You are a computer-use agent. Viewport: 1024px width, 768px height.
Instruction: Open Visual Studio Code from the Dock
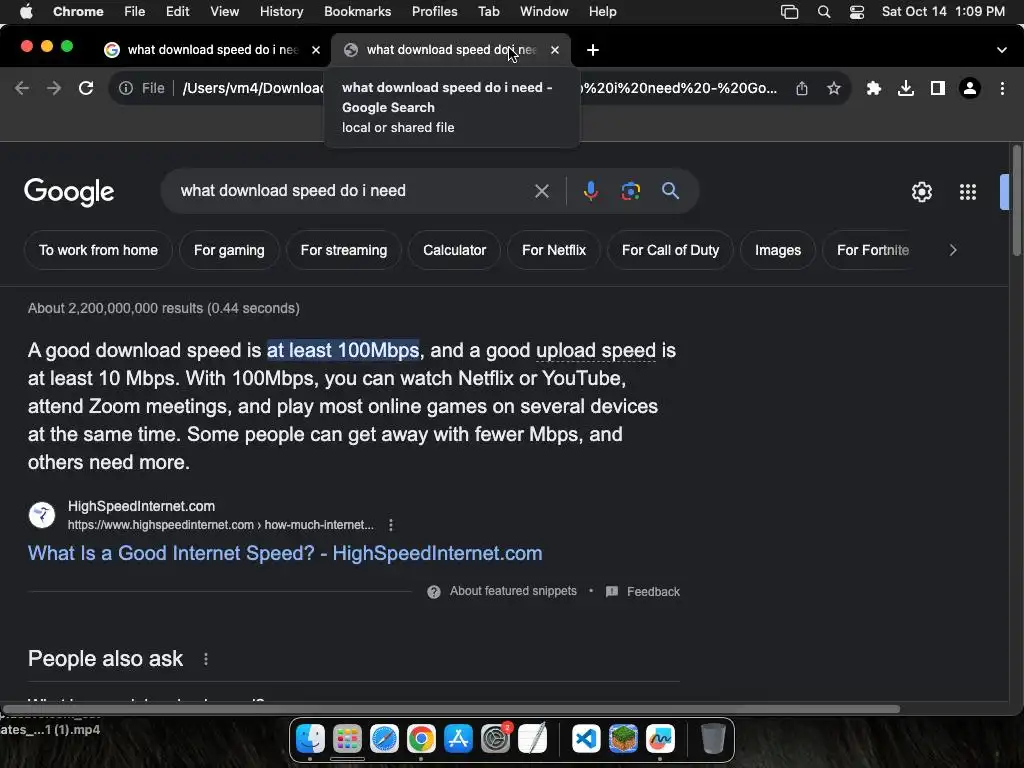click(x=586, y=739)
